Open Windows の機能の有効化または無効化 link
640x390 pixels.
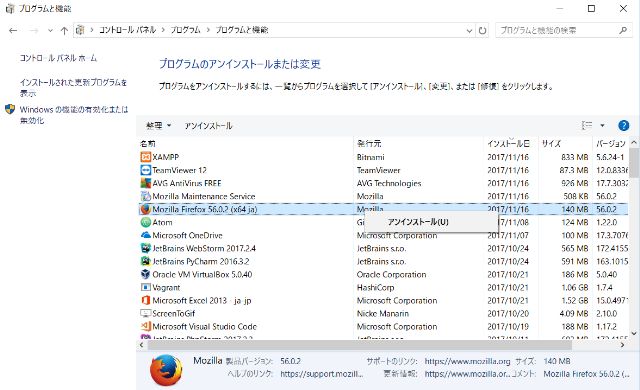(x=74, y=115)
